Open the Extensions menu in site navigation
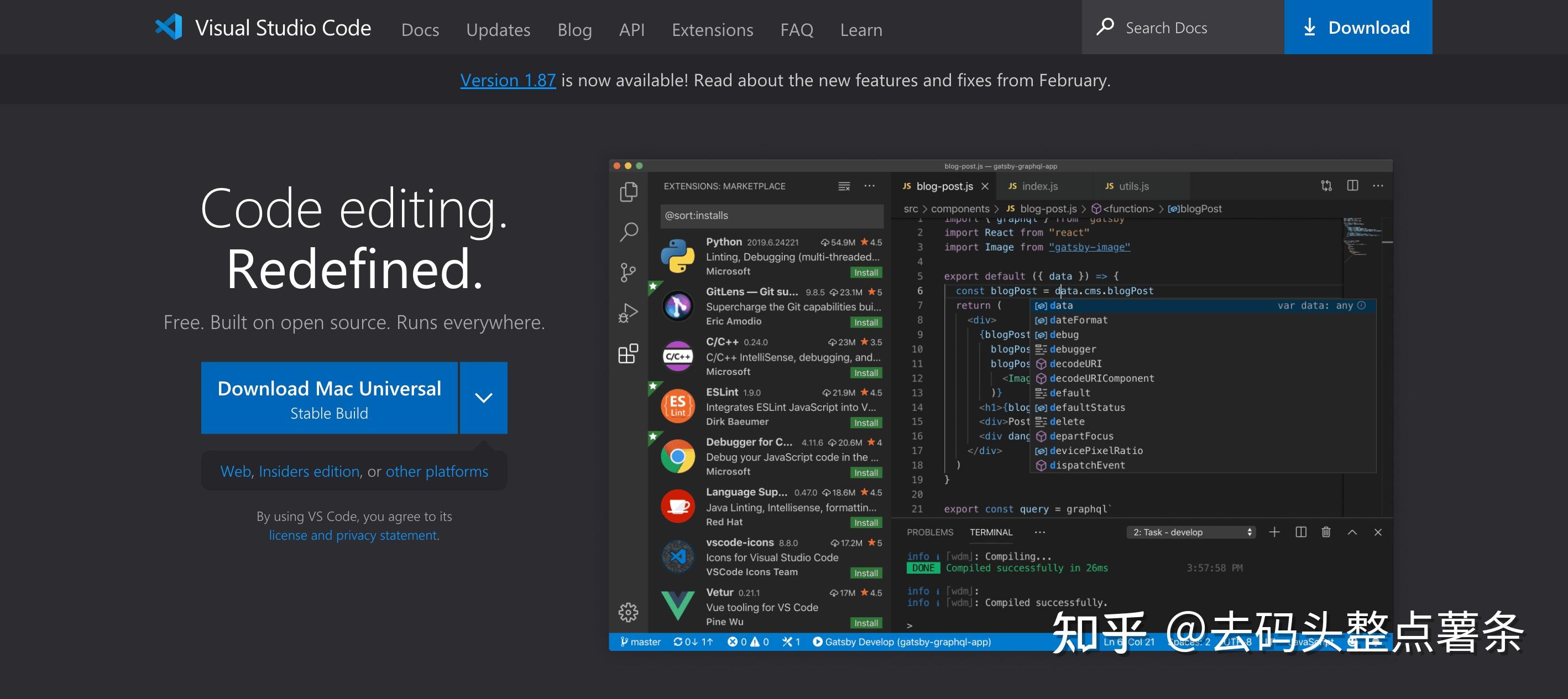This screenshot has height=699, width=1568. tap(712, 29)
